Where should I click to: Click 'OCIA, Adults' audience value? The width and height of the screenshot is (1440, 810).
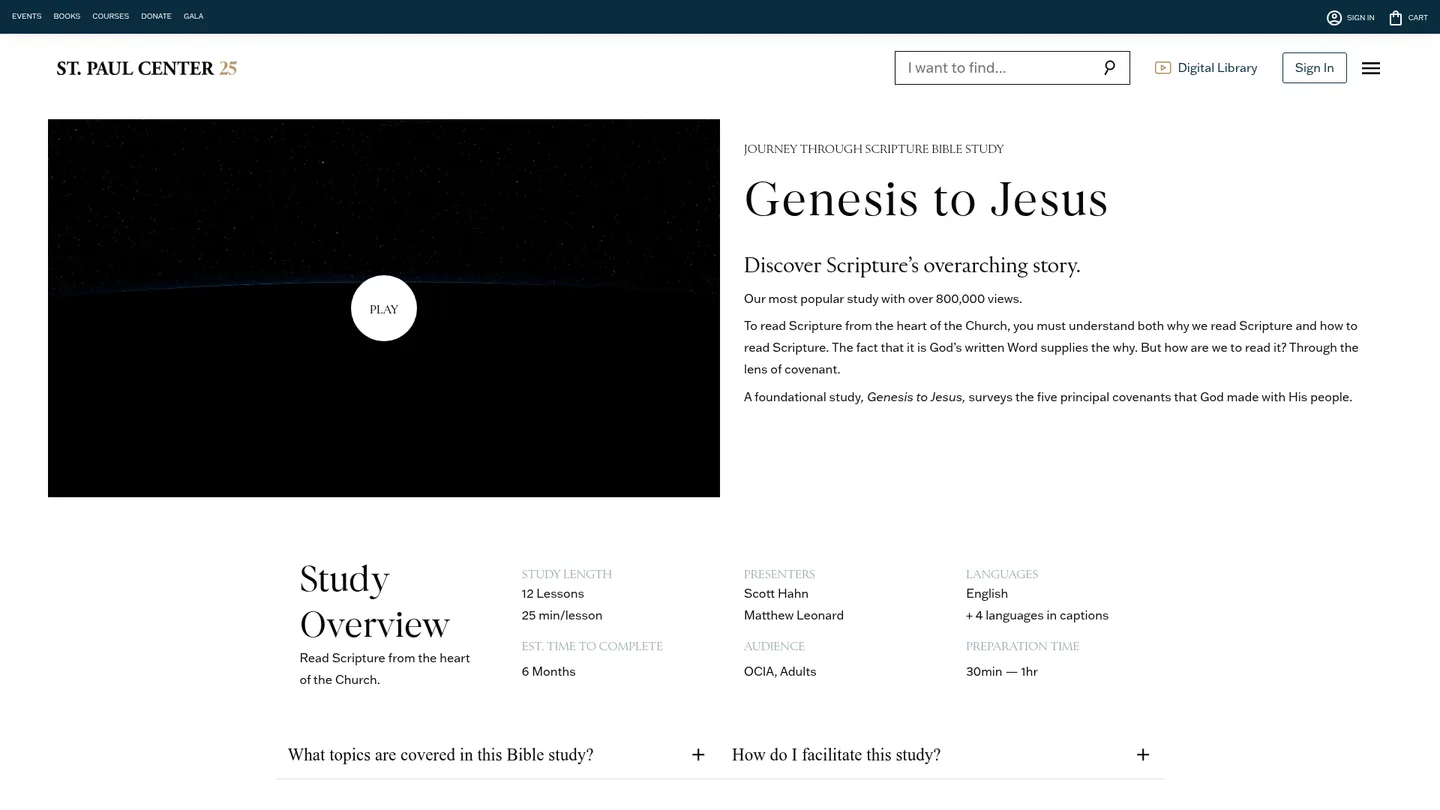click(780, 672)
